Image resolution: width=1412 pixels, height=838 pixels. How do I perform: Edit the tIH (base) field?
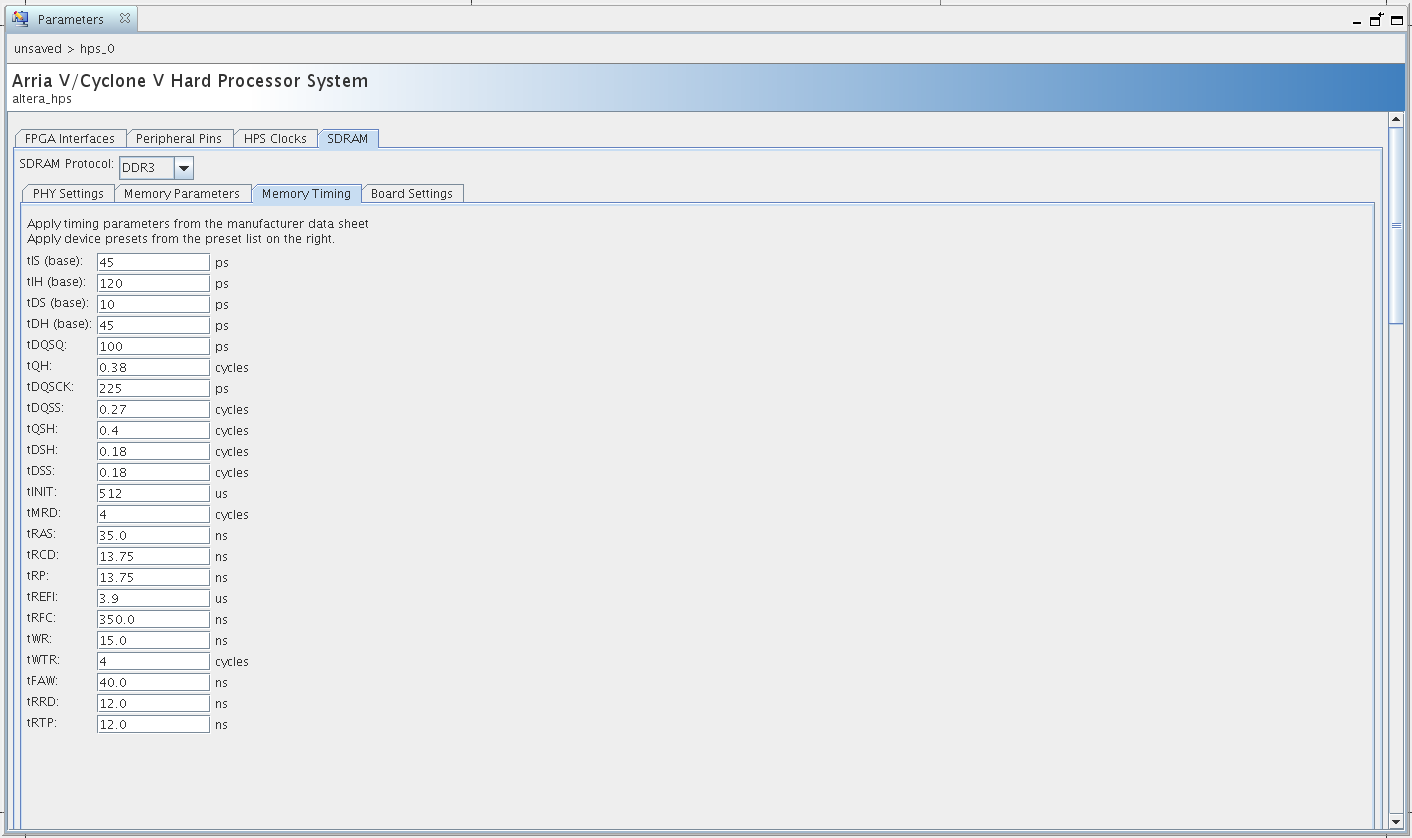(x=153, y=283)
